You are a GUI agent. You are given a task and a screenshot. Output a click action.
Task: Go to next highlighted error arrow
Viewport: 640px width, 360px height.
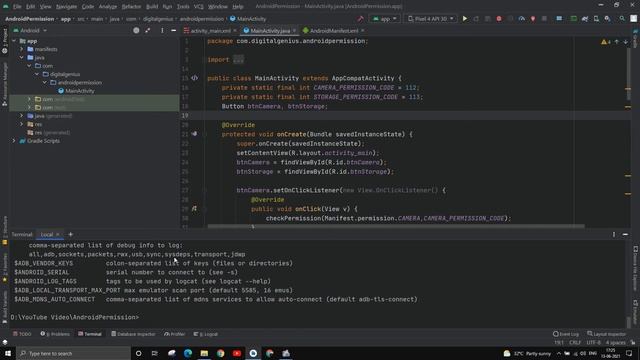[625, 42]
